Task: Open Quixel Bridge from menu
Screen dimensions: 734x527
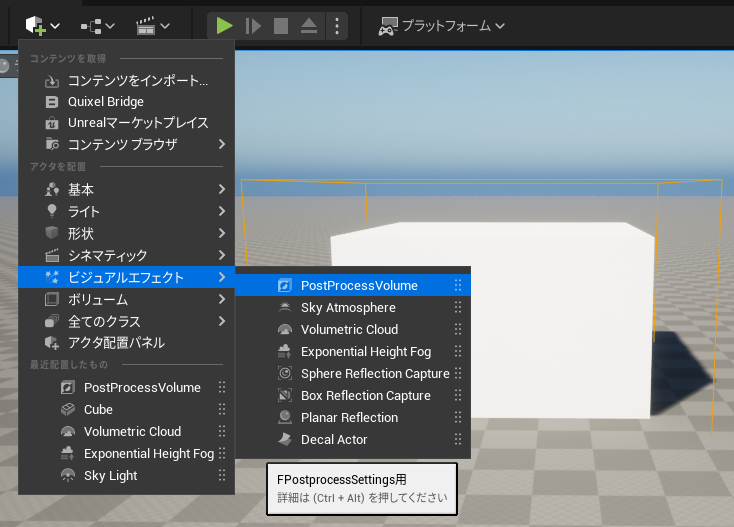Action: tap(105, 102)
